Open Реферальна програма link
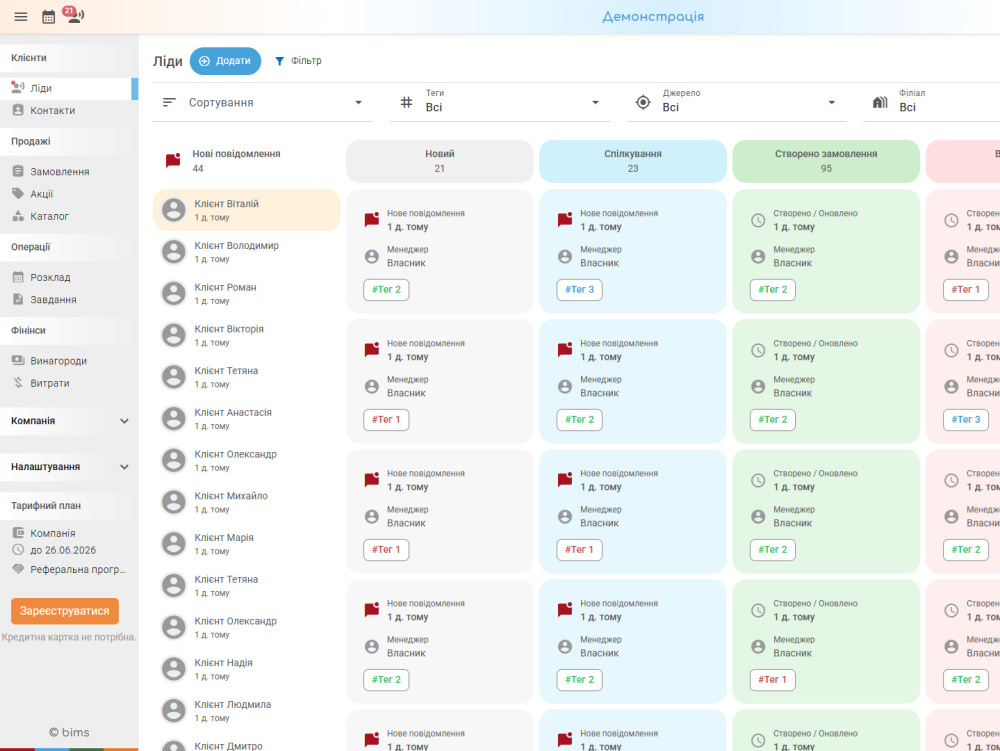The height and width of the screenshot is (751, 1000). coord(69,569)
